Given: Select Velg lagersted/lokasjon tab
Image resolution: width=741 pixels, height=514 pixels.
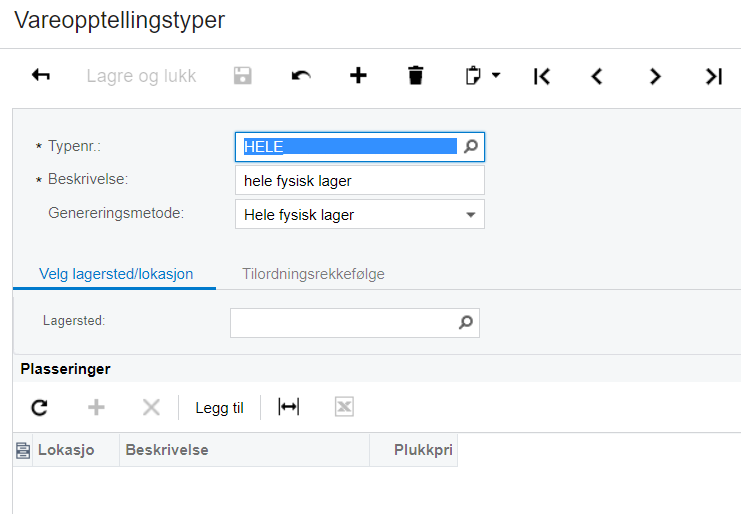Looking at the screenshot, I should [x=116, y=274].
